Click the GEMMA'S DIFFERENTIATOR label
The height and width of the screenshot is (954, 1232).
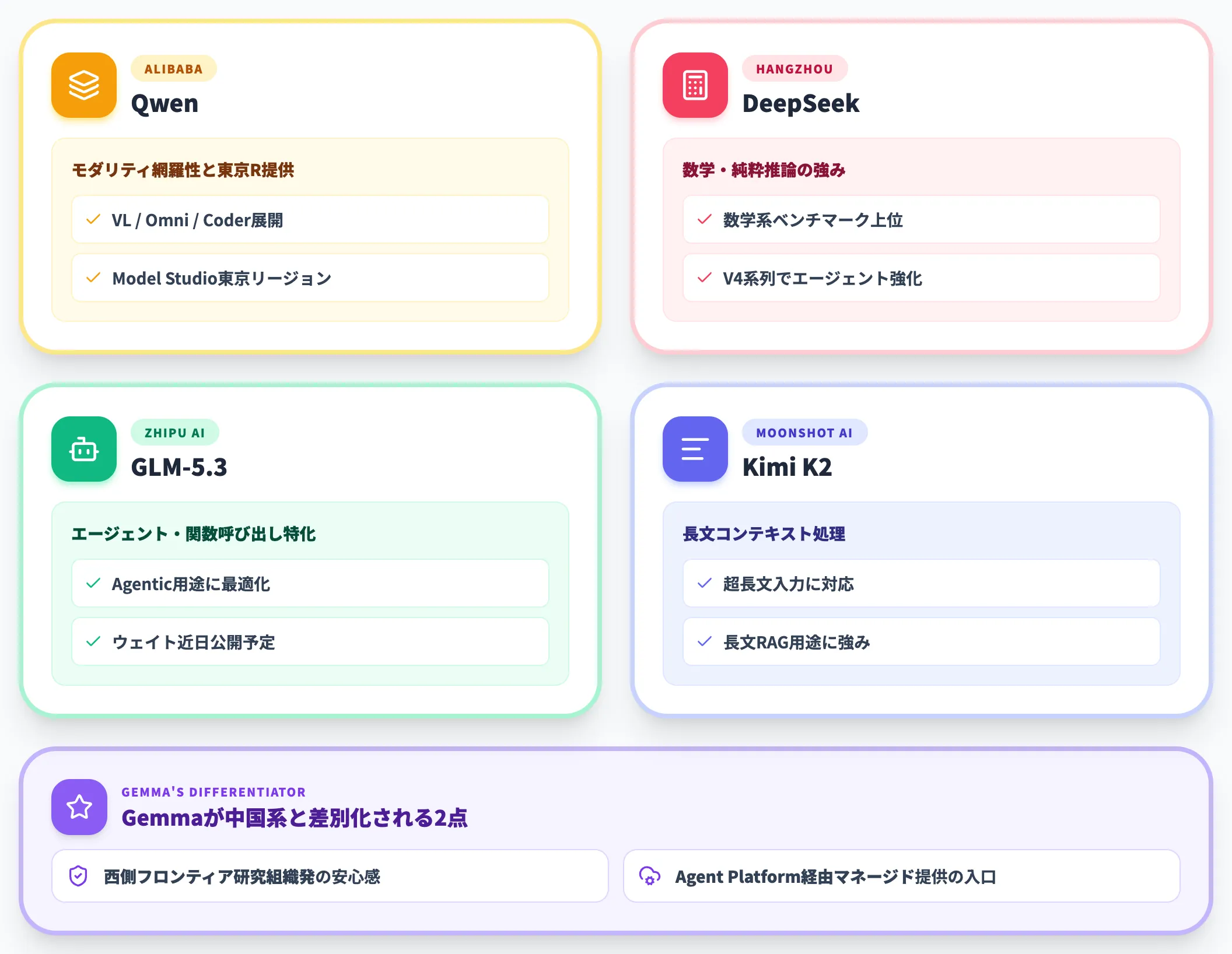click(213, 792)
